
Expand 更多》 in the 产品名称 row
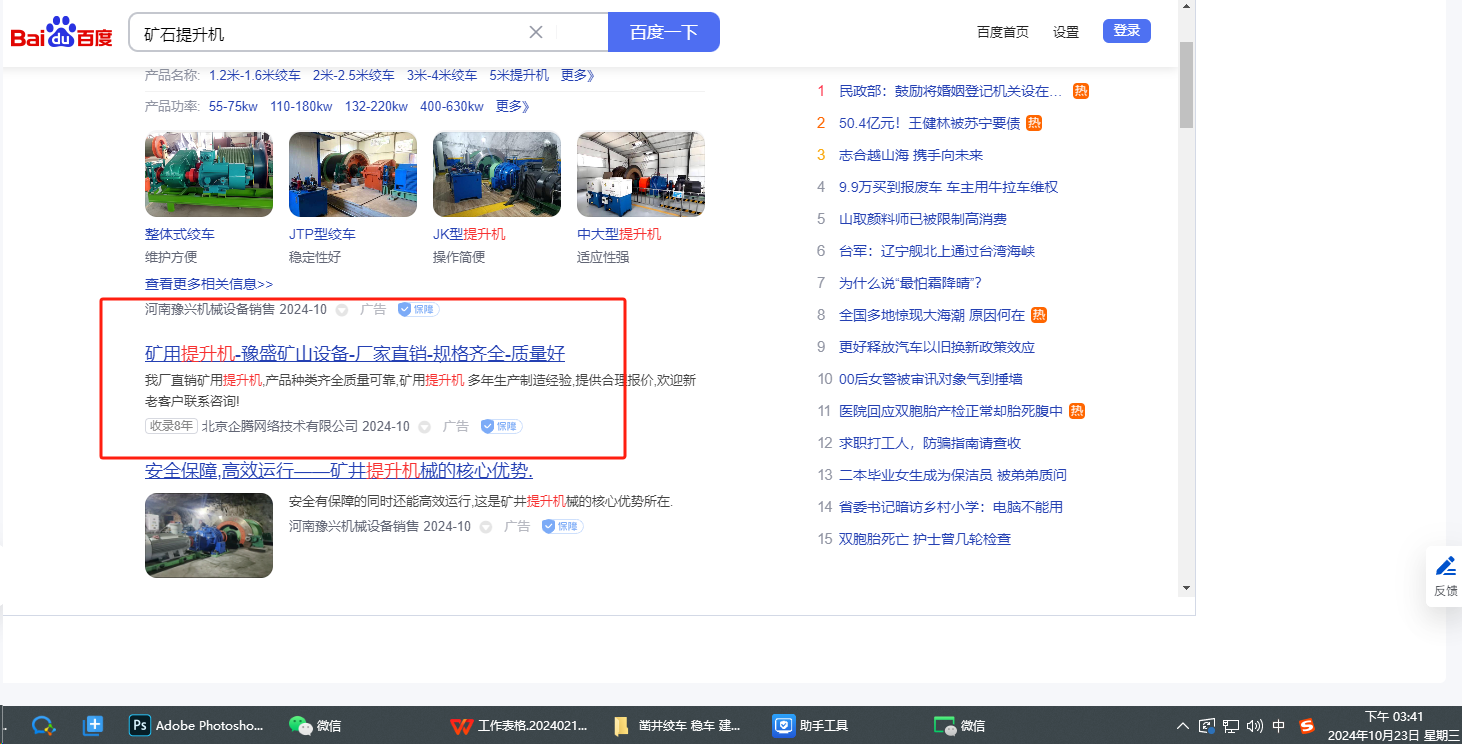pyautogui.click(x=578, y=75)
